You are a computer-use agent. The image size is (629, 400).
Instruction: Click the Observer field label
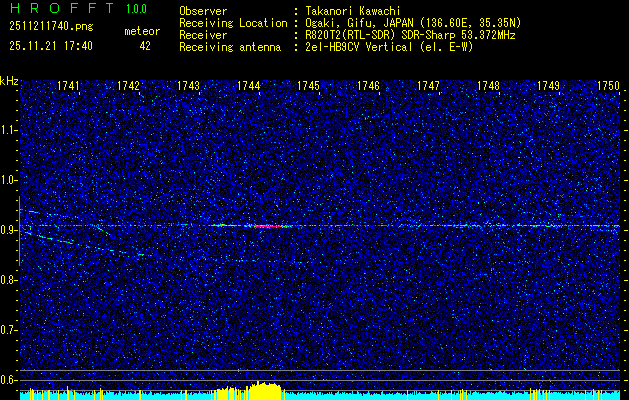pos(203,11)
